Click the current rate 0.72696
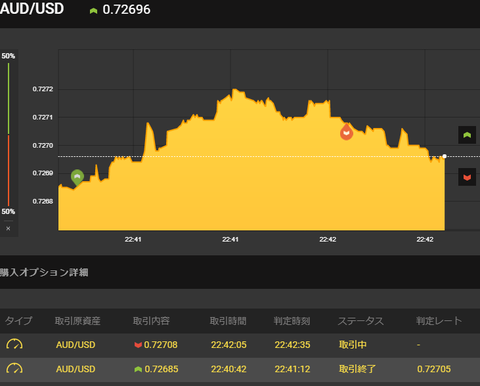The image size is (480, 386). click(126, 10)
